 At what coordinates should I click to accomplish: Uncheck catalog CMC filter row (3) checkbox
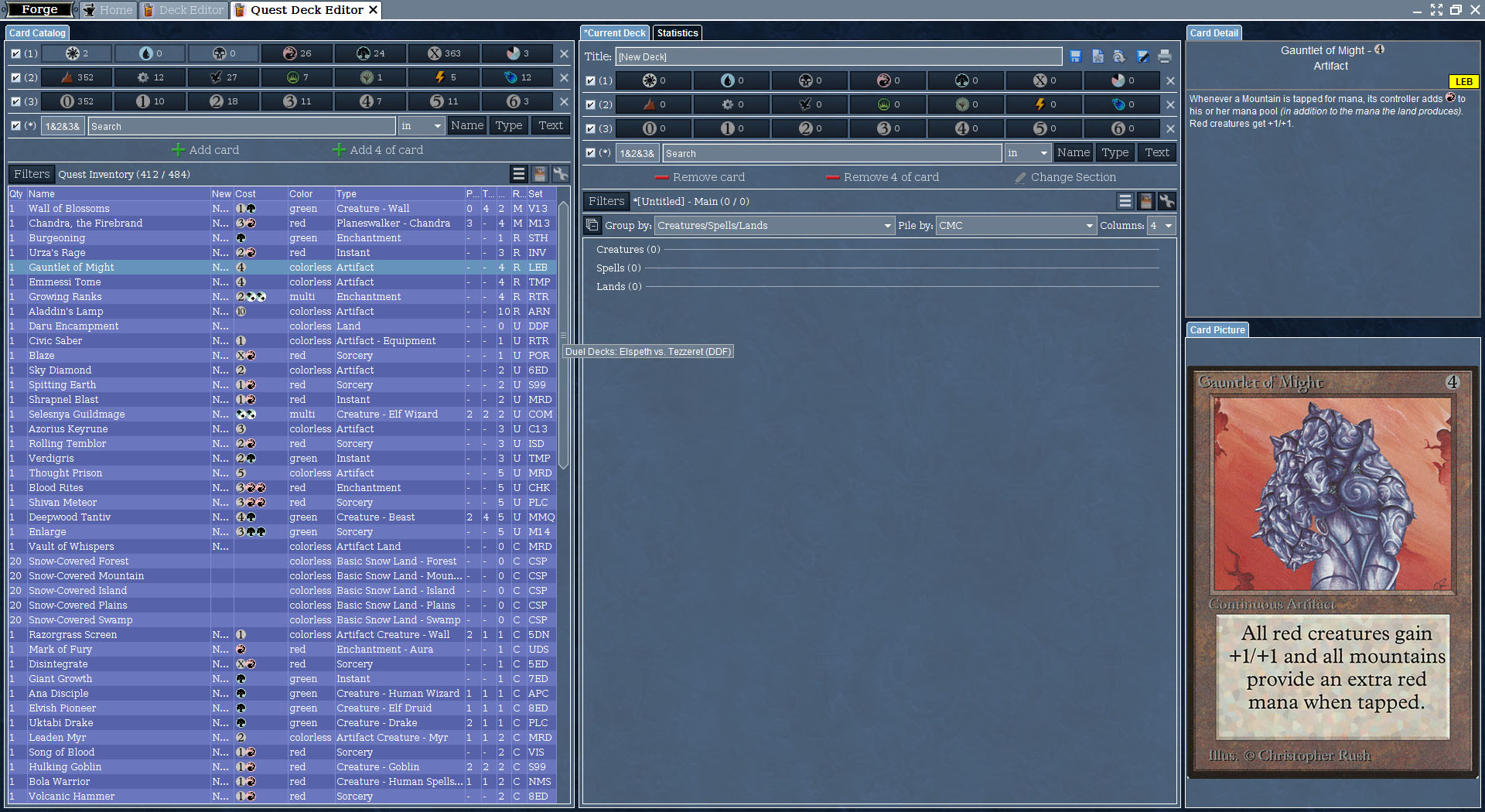(15, 101)
